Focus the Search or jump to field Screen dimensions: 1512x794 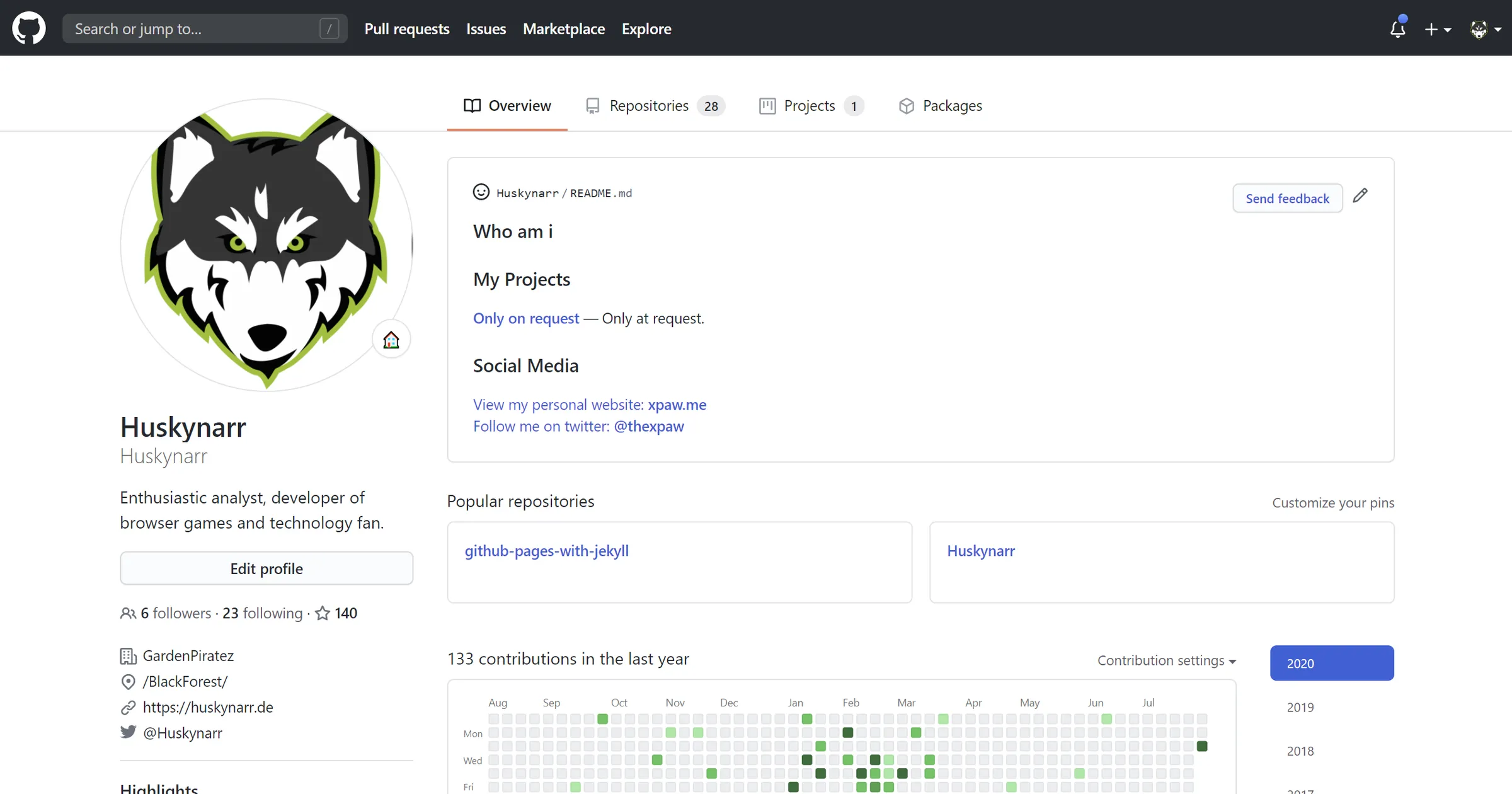[205, 29]
